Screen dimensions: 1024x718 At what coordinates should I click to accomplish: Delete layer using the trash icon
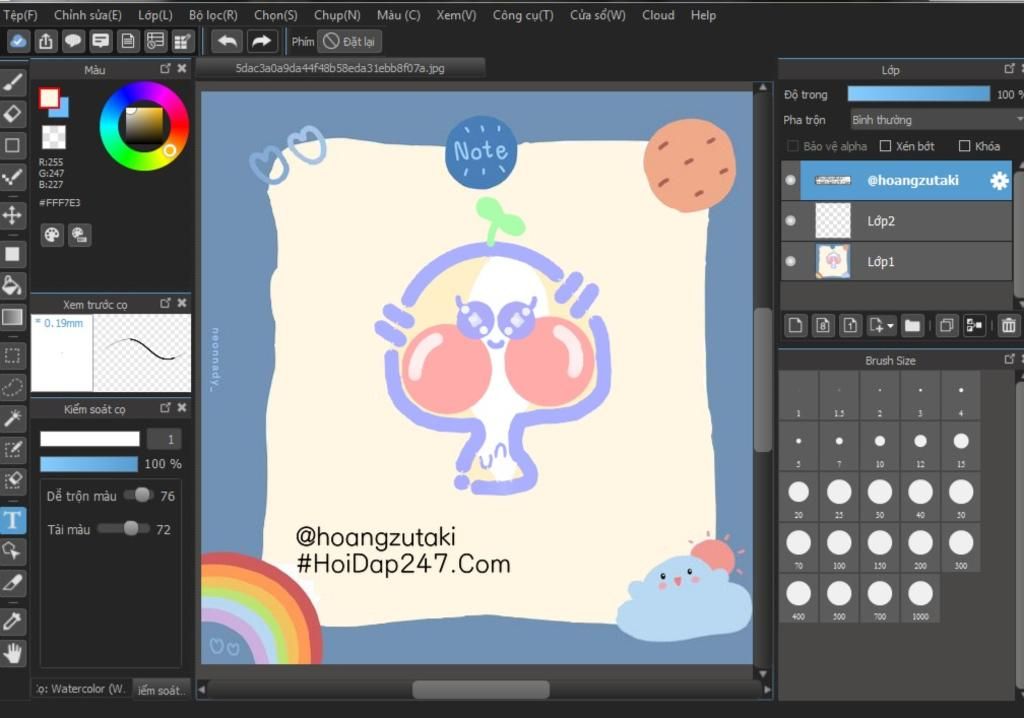1008,325
